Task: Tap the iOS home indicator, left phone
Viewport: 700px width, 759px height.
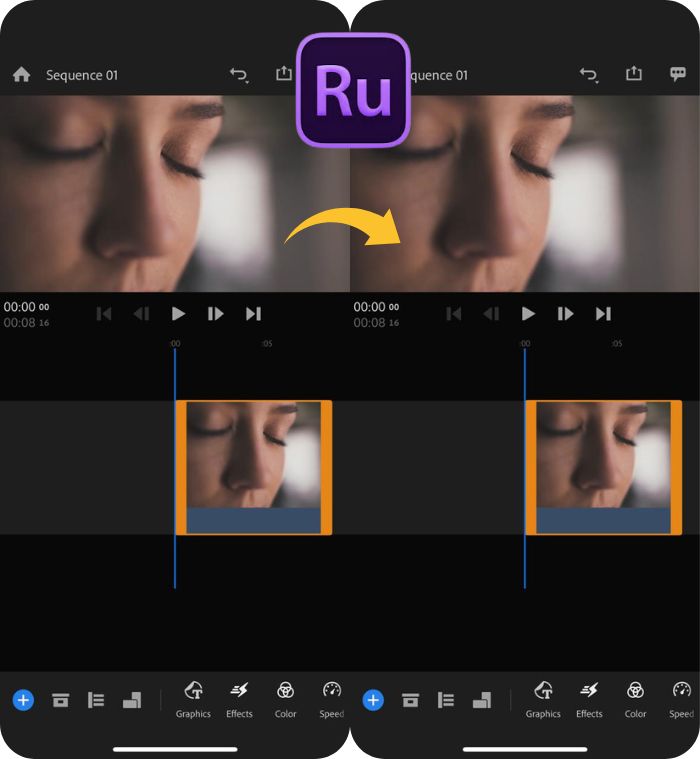Action: tap(175, 749)
